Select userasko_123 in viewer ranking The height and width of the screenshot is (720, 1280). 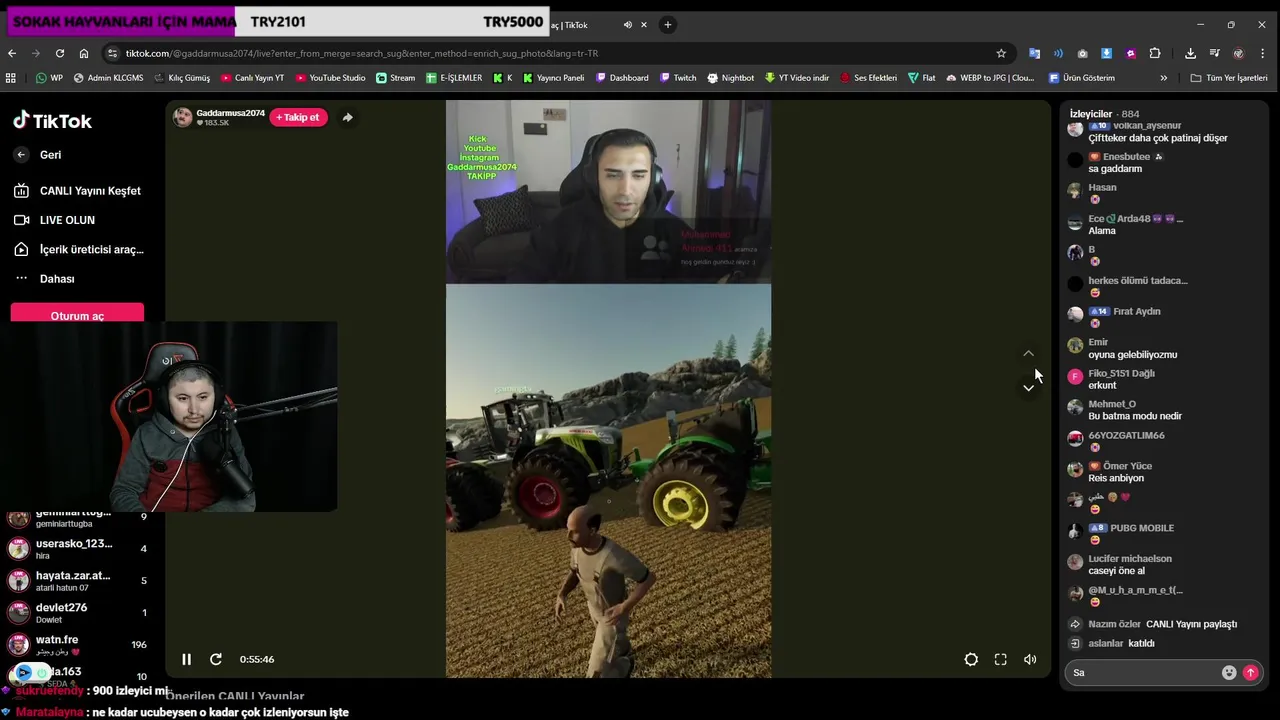[78, 548]
